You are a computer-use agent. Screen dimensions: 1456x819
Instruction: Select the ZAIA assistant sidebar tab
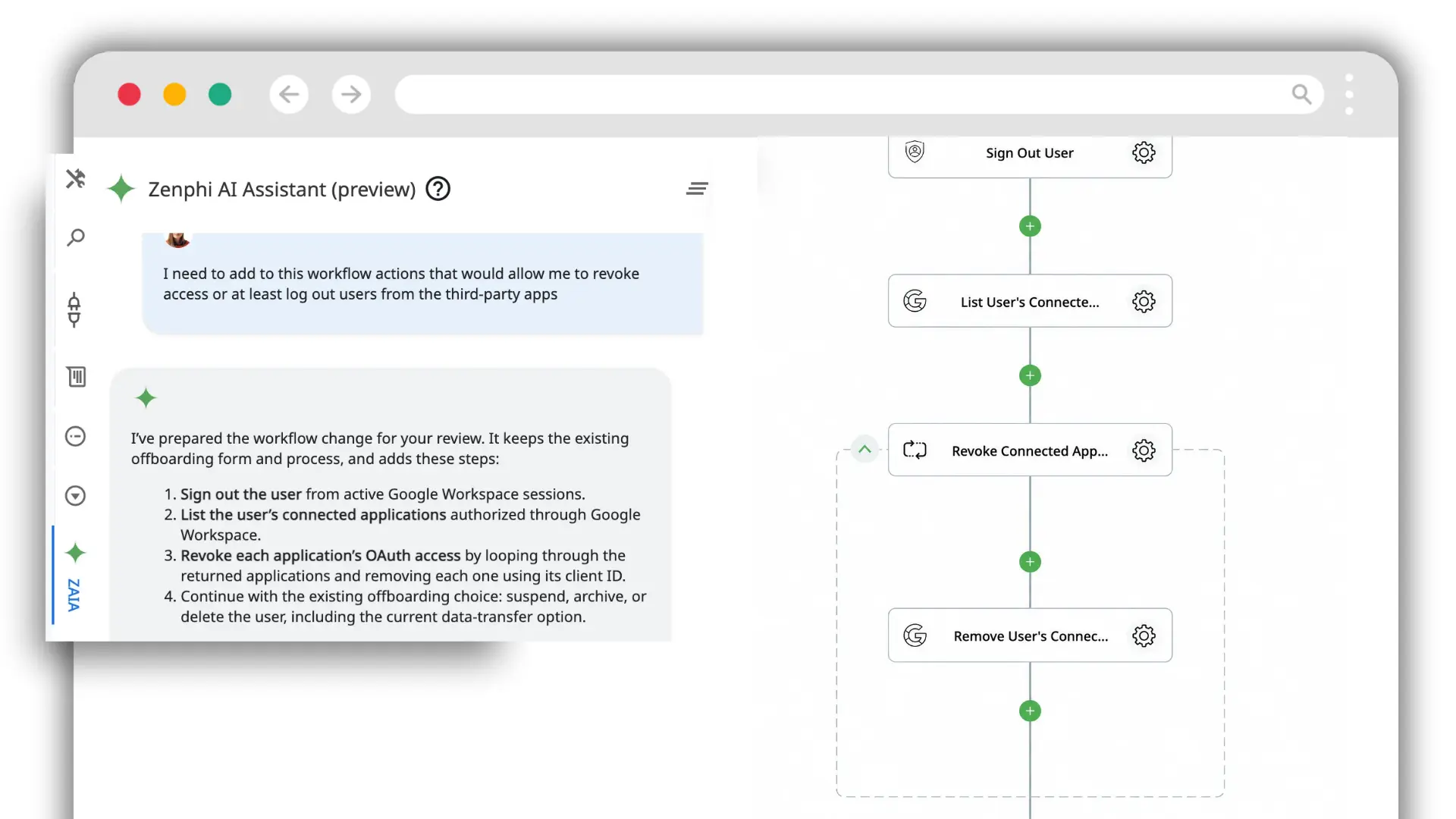74,576
